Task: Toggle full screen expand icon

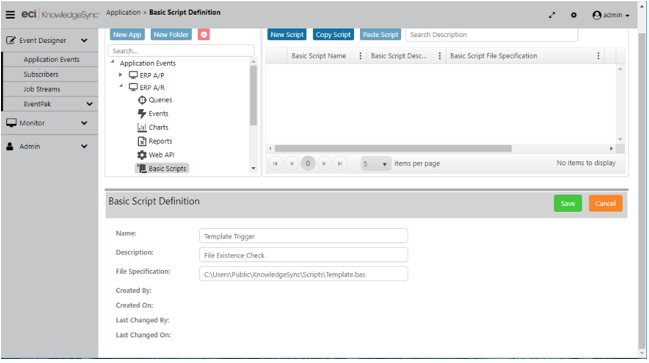Action: [552, 15]
